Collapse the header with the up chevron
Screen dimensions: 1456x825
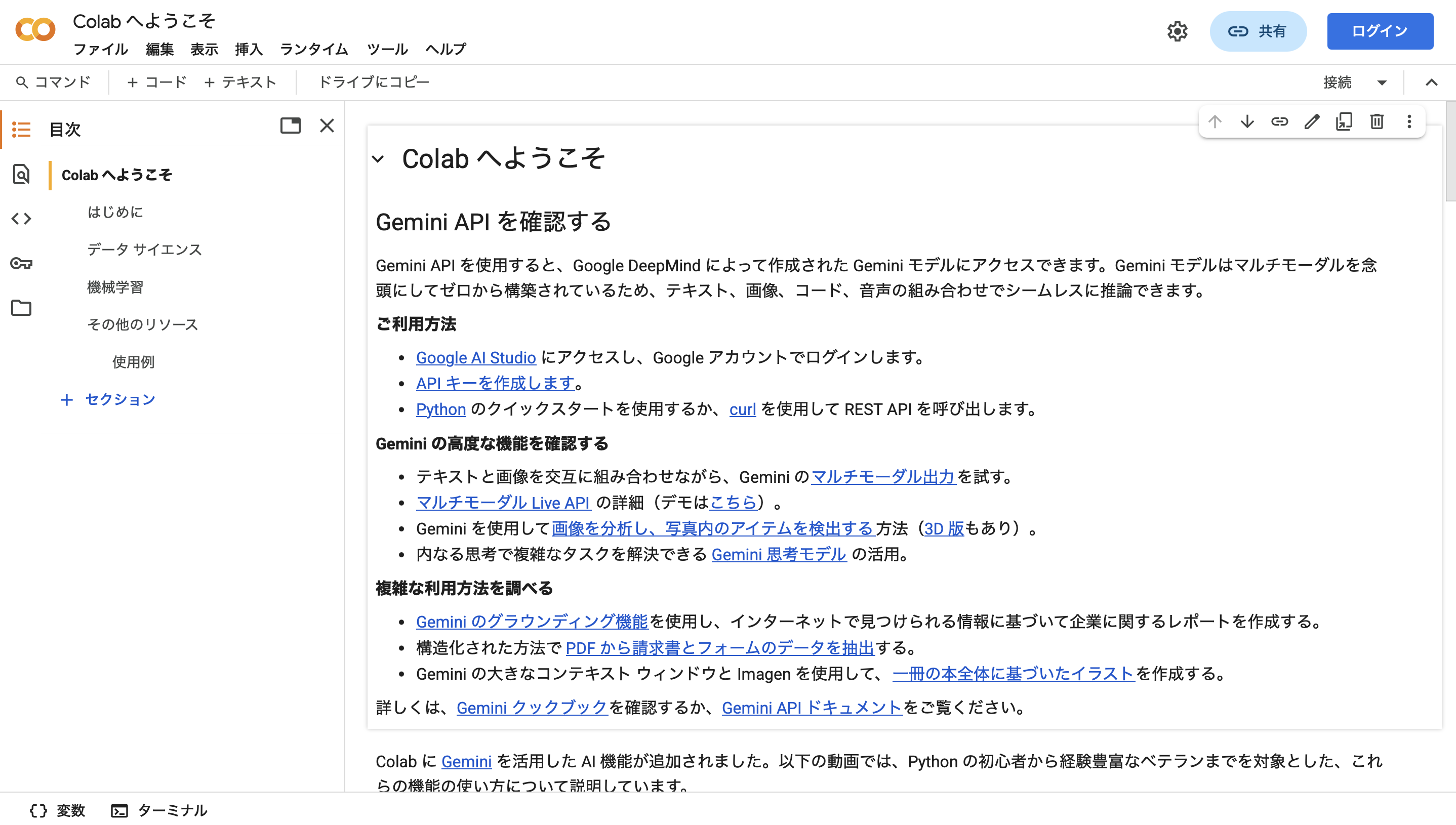(1431, 82)
